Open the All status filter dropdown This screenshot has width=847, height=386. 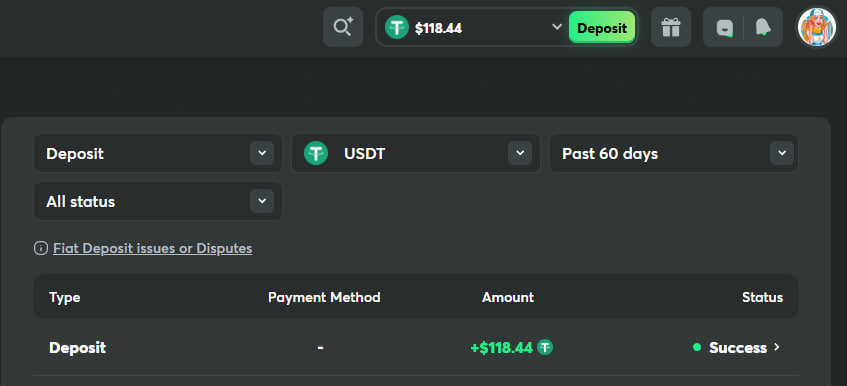pos(158,201)
